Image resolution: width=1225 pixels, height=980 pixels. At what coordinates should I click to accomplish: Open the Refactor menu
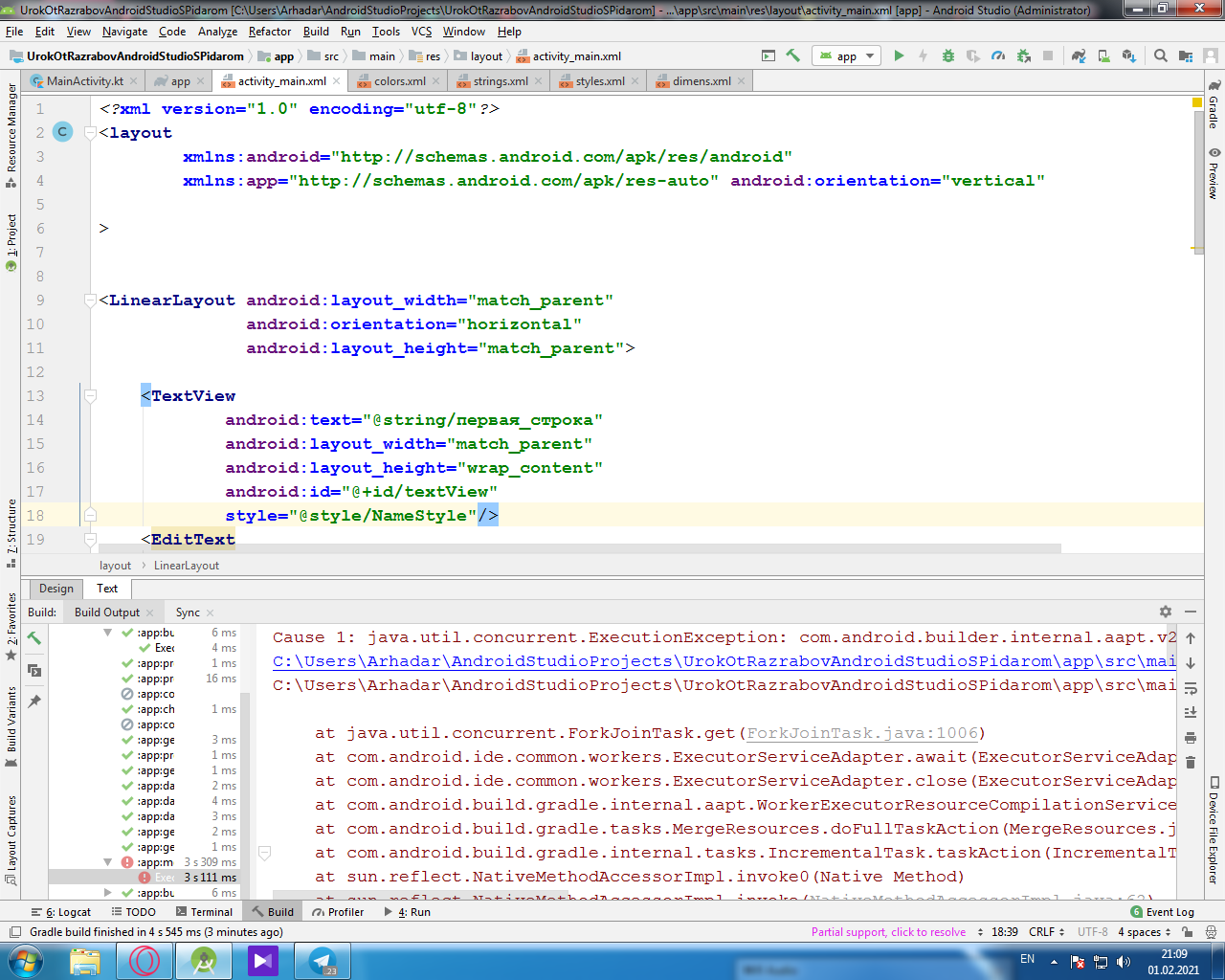click(x=270, y=32)
